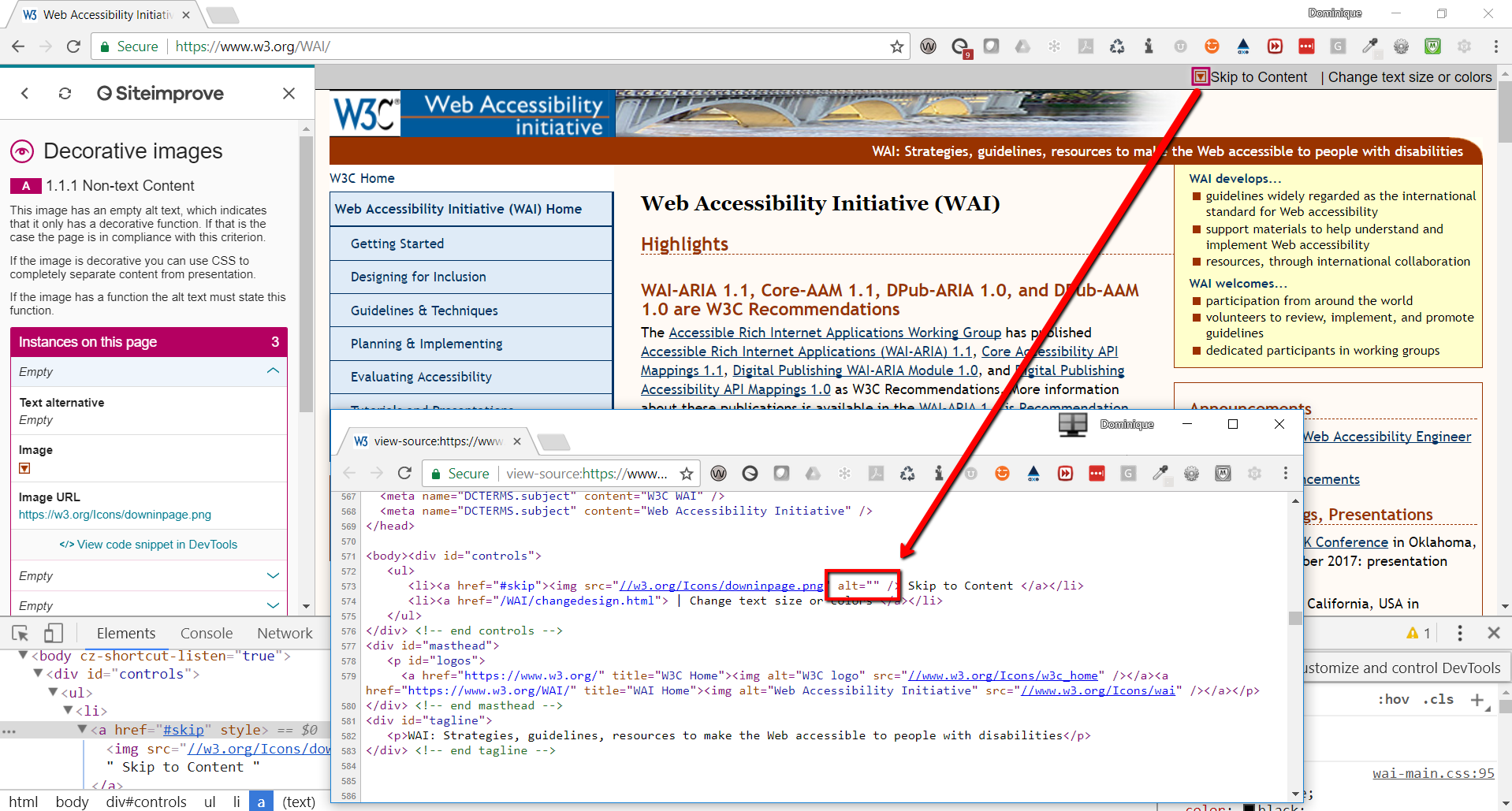
Task: Click the DevTools warning count indicator
Action: [x=1418, y=633]
